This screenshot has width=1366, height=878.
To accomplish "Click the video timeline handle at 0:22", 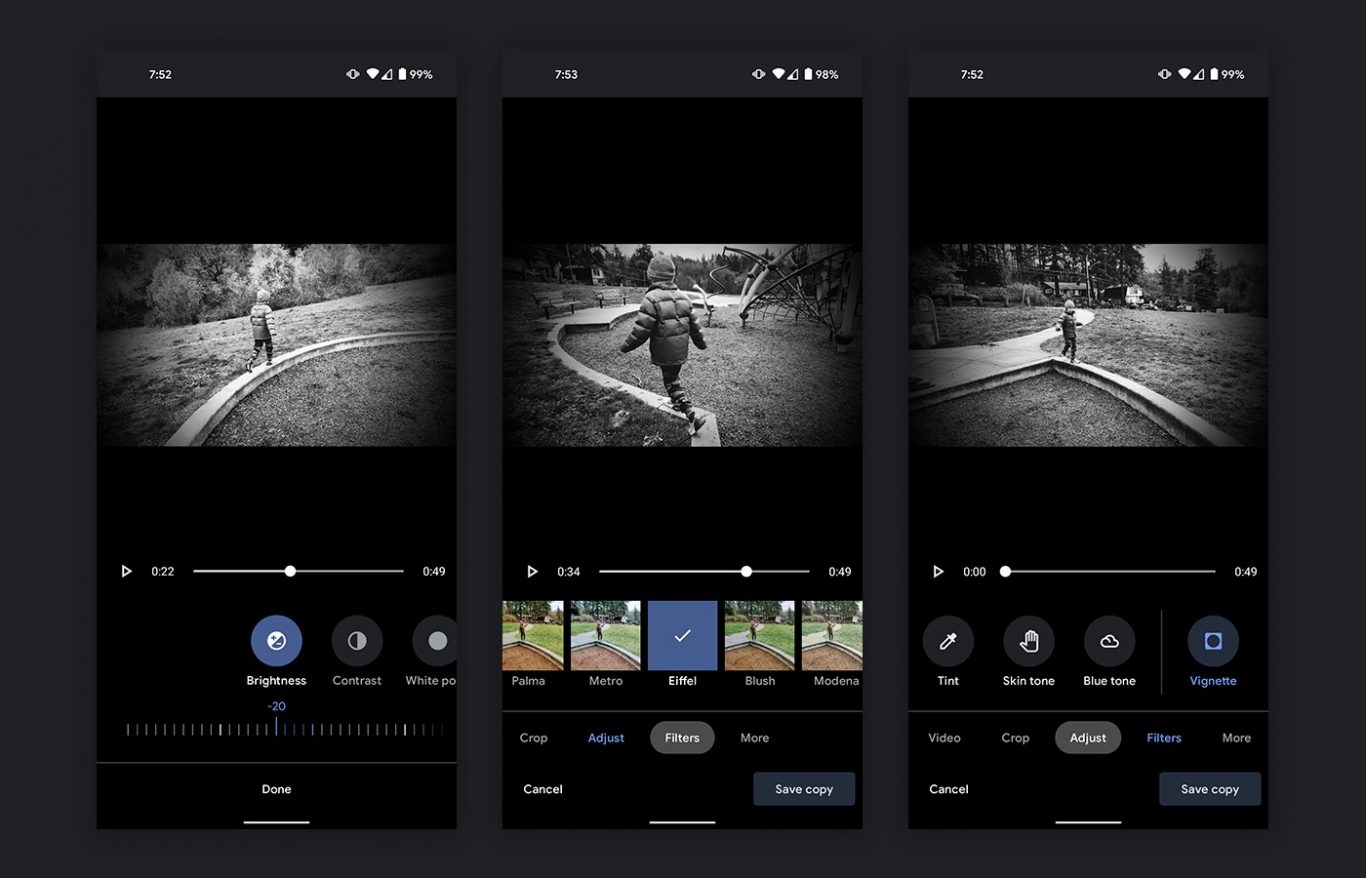I will point(290,572).
